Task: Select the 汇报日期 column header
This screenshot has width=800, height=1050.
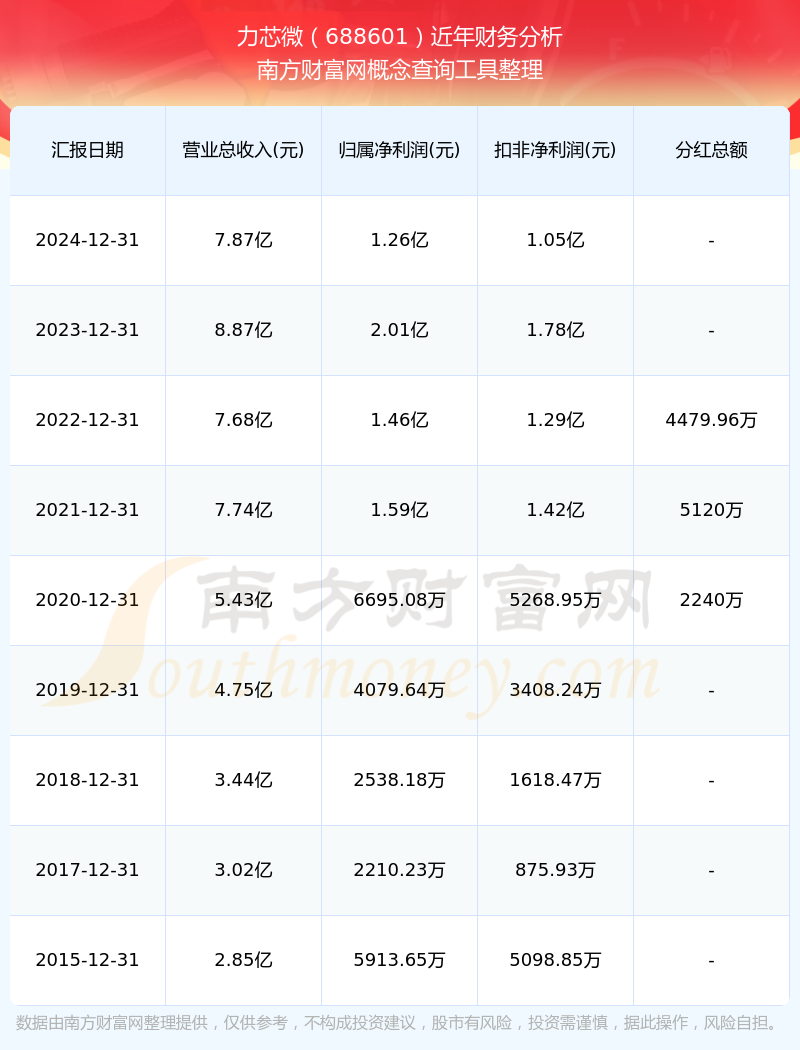Action: pos(88,150)
